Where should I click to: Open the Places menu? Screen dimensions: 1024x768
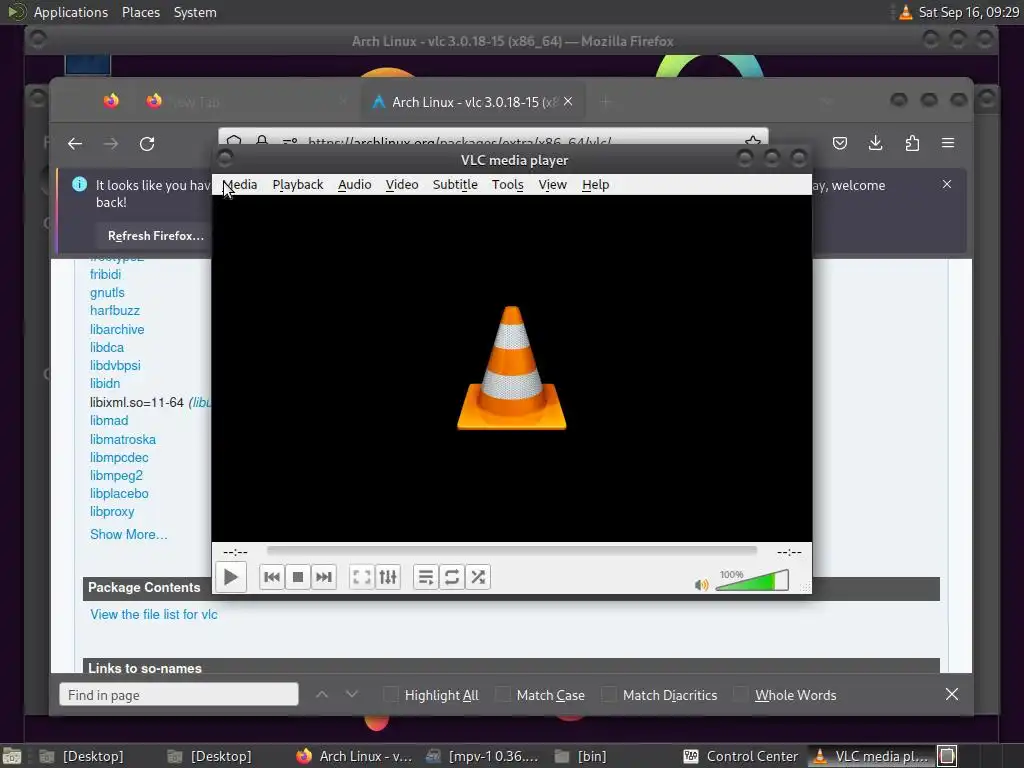click(x=141, y=12)
